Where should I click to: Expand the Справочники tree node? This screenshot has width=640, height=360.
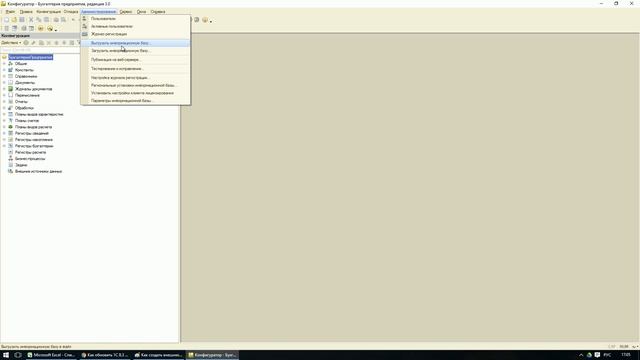4,76
